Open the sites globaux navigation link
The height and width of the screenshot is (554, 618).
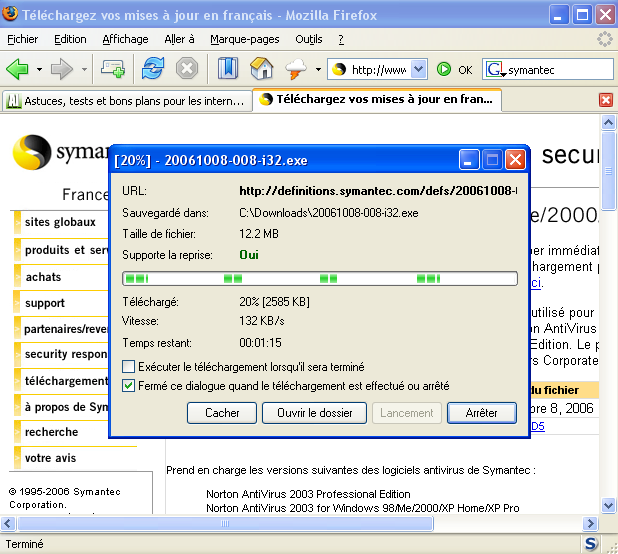60,222
